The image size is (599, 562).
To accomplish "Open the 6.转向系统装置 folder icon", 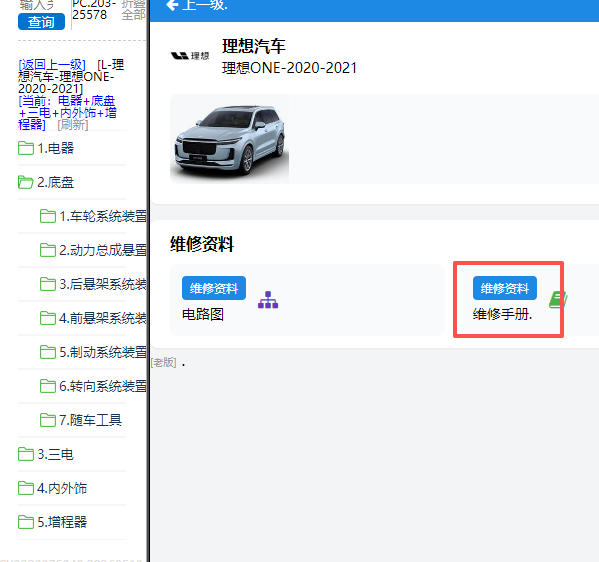I will [48, 386].
